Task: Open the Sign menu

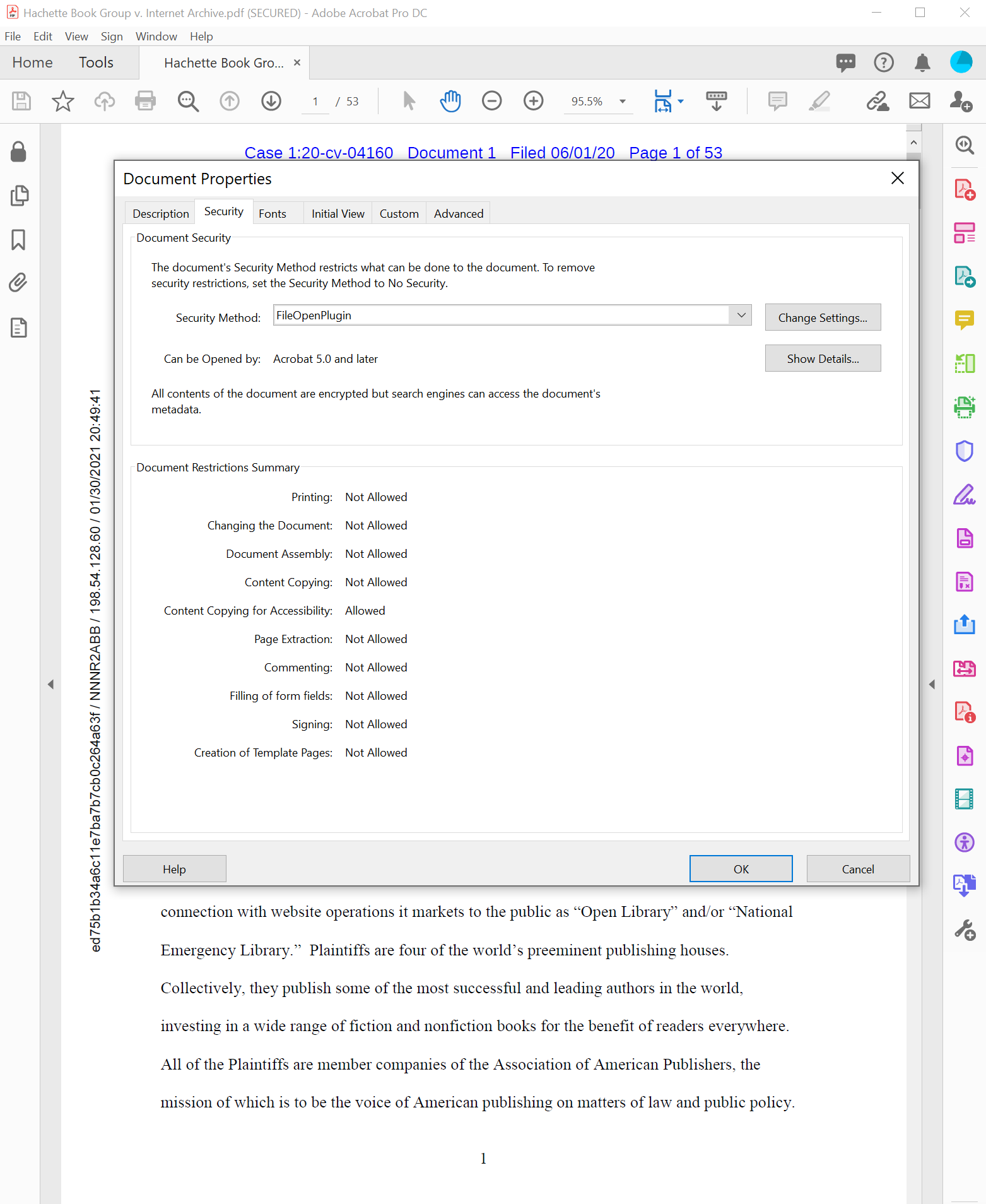Action: (112, 36)
